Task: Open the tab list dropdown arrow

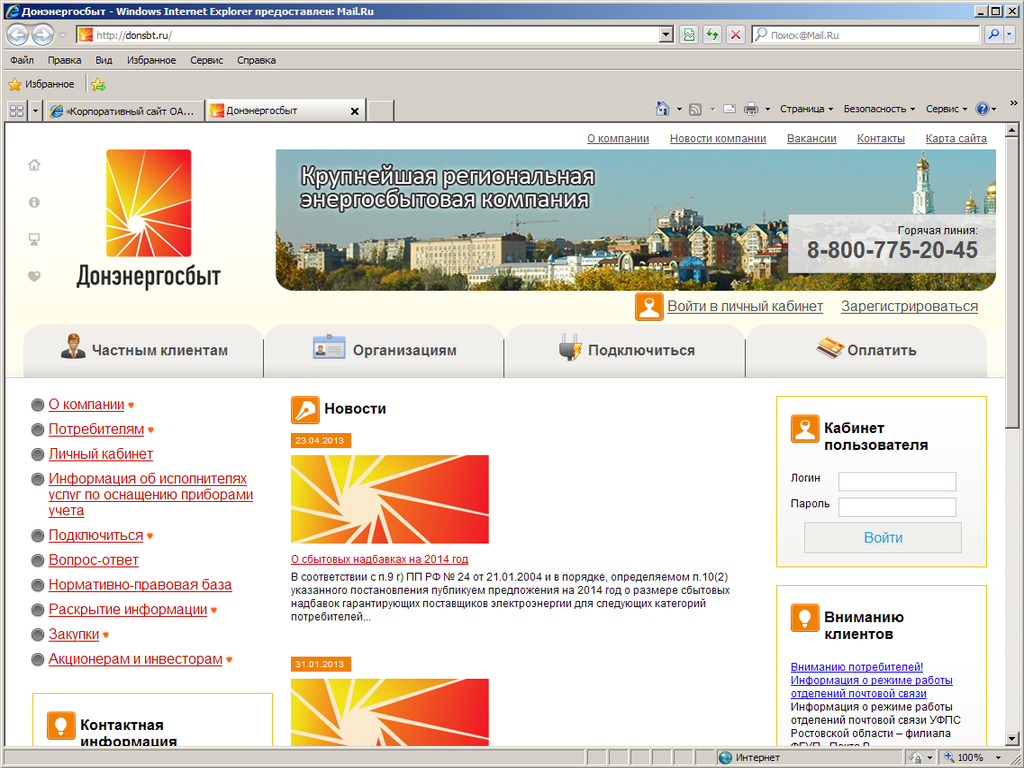Action: tap(35, 111)
